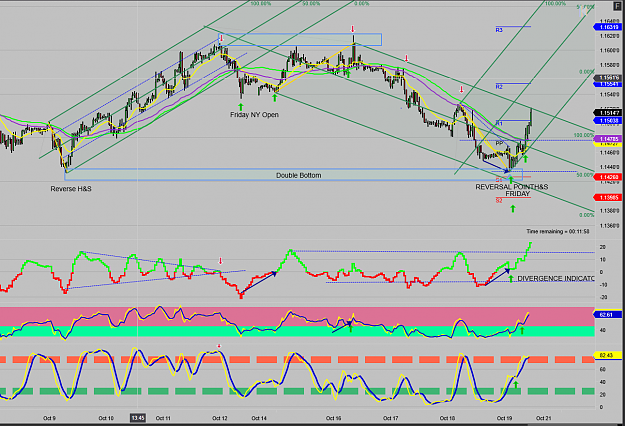625x426 pixels.
Task: Select the black 1.15147 current price label
Action: pyautogui.click(x=609, y=113)
